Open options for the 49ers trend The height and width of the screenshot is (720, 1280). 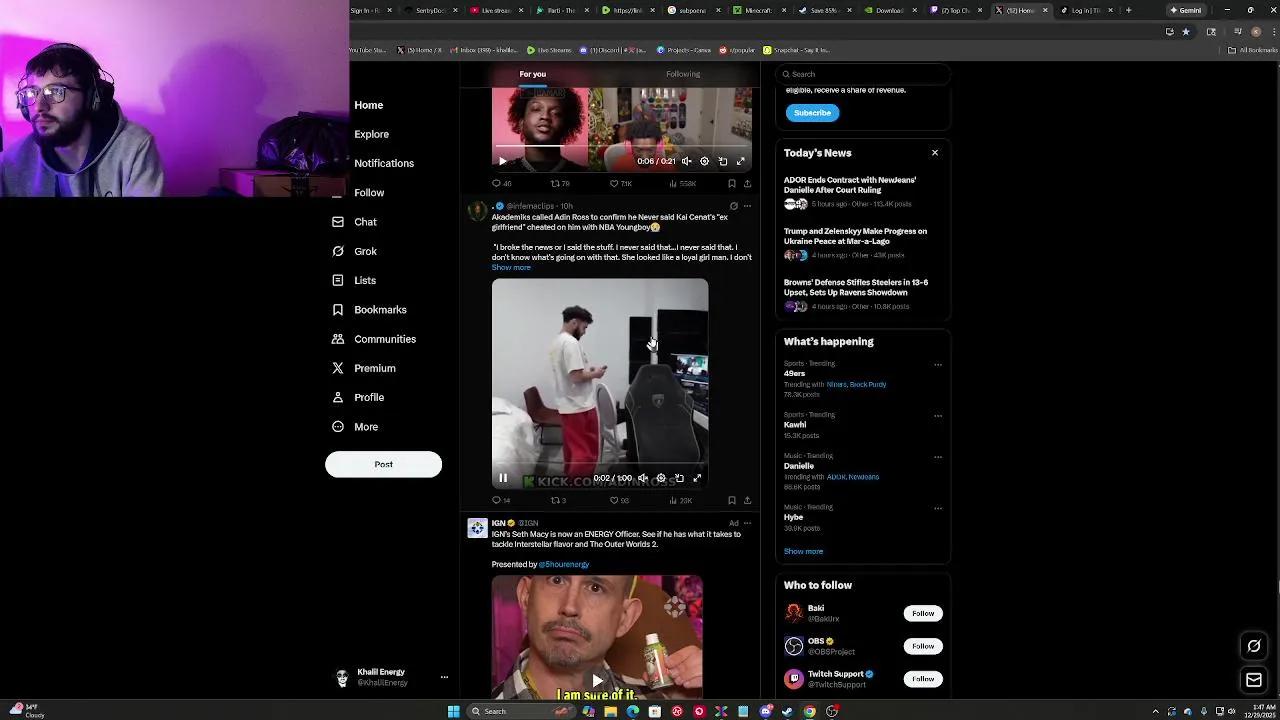[x=938, y=364]
